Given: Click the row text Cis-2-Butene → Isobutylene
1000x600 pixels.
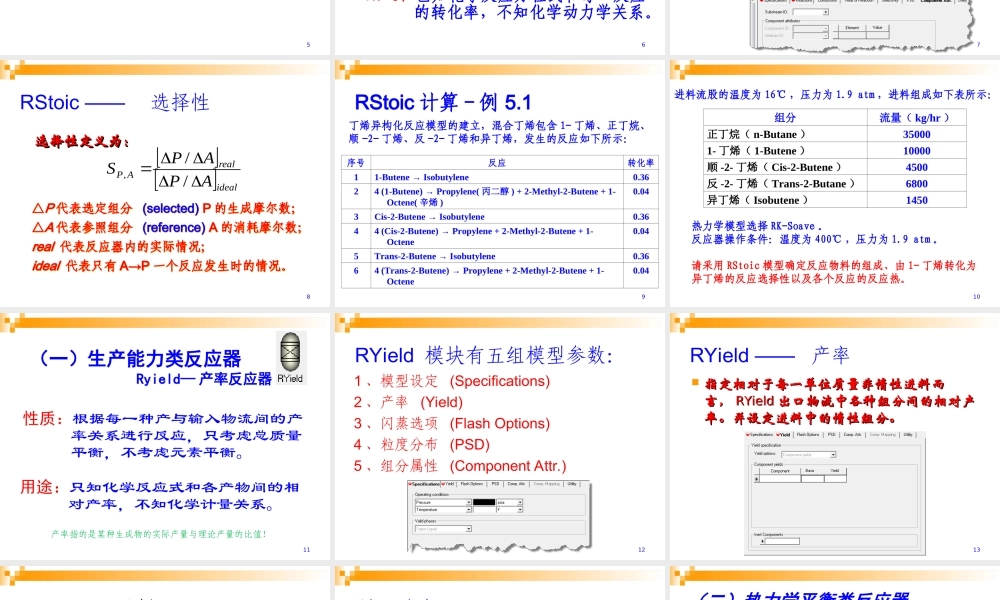Looking at the screenshot, I should pyautogui.click(x=429, y=217).
